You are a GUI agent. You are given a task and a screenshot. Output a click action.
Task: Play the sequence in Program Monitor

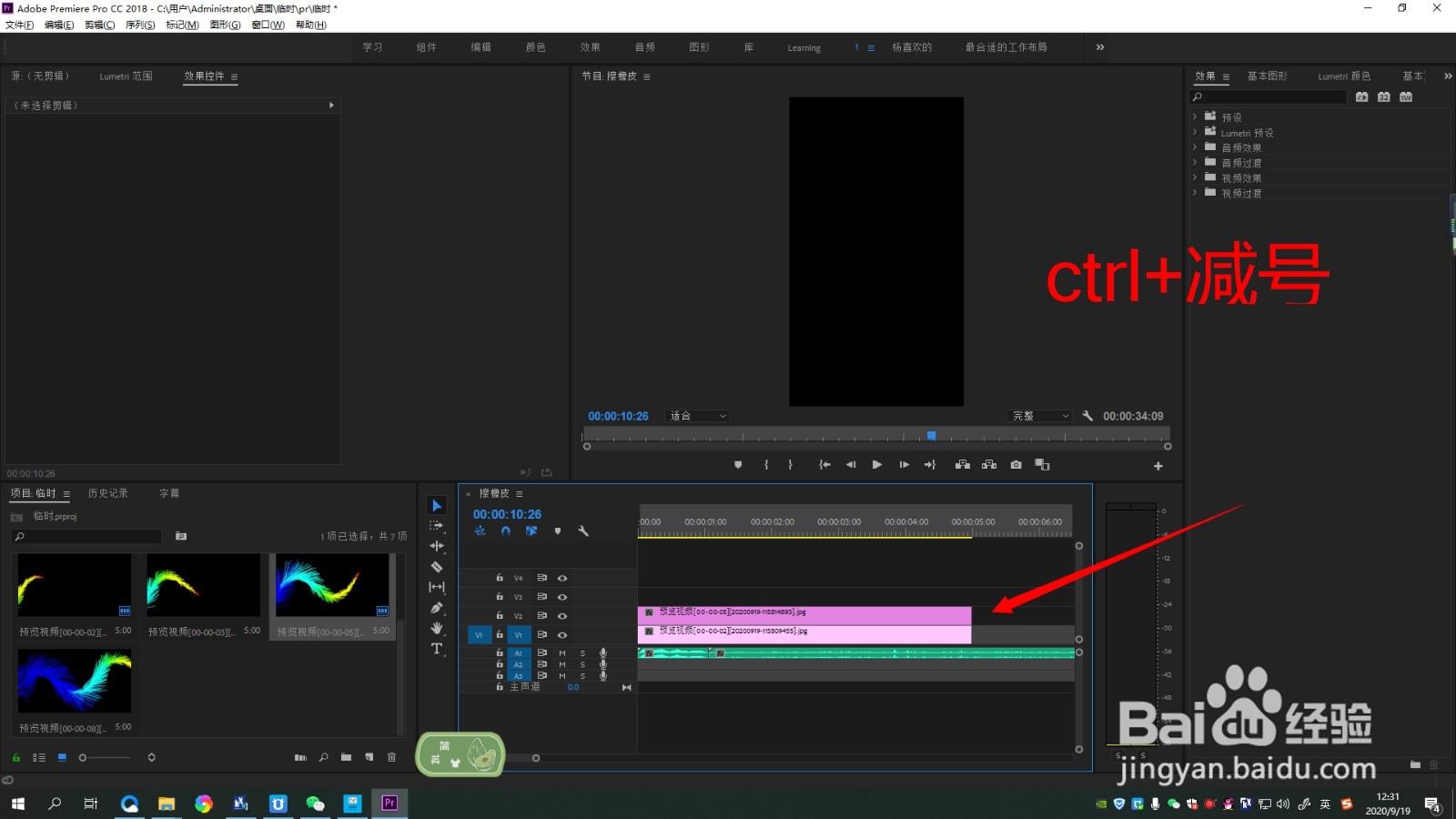[x=877, y=465]
